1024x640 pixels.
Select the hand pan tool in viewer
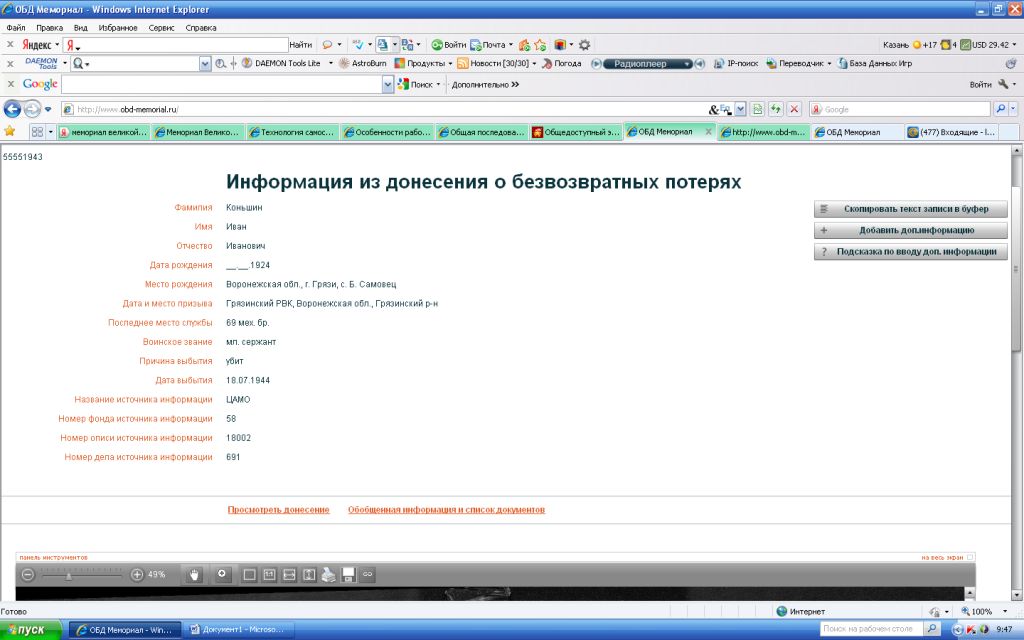coord(196,575)
